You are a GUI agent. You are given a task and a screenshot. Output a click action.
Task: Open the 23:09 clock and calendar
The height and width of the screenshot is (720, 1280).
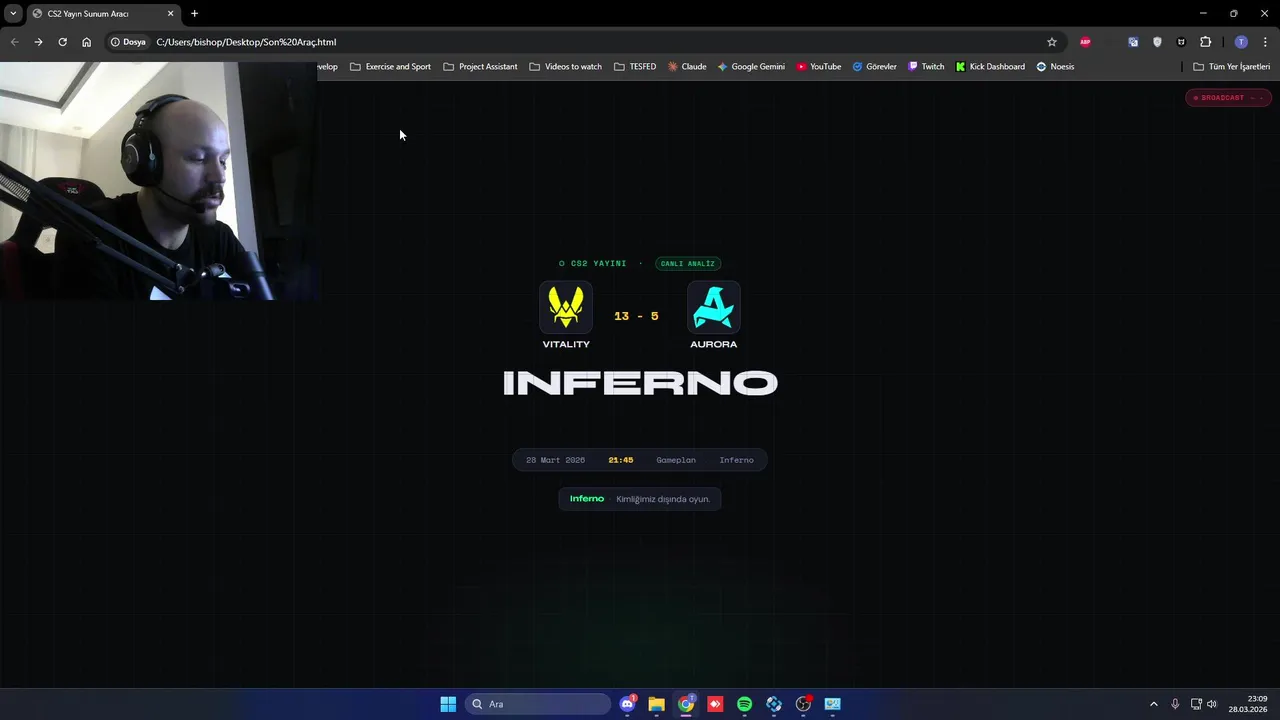1248,704
